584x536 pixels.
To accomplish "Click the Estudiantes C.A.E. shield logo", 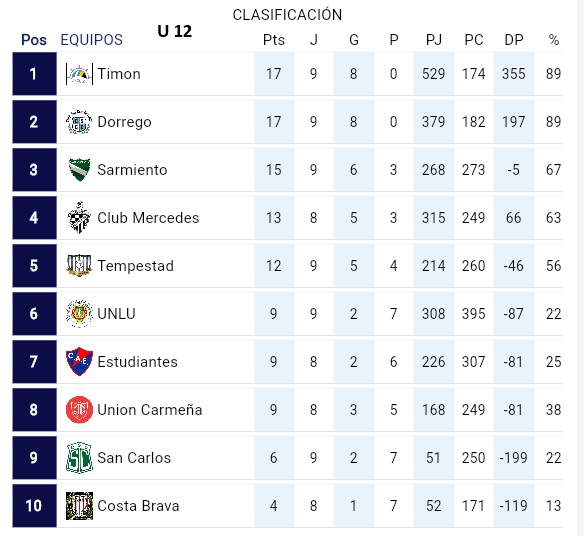I will click(x=79, y=362).
